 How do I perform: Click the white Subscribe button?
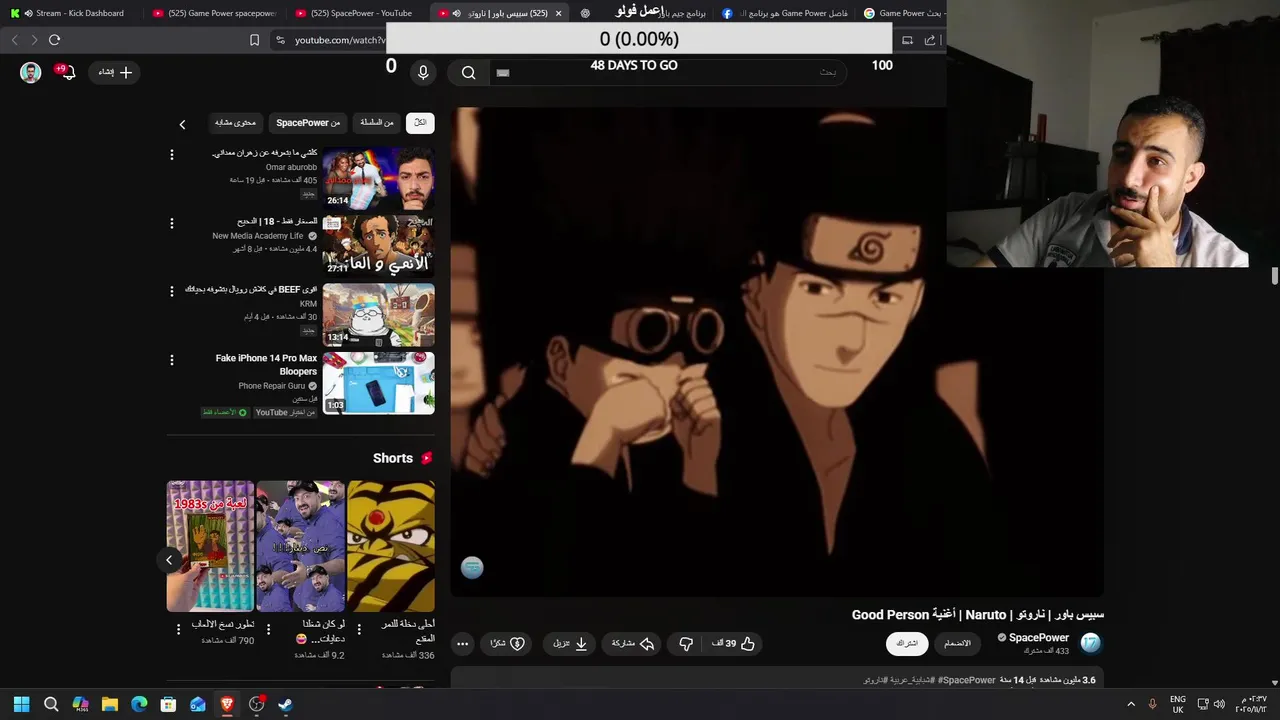(x=907, y=643)
